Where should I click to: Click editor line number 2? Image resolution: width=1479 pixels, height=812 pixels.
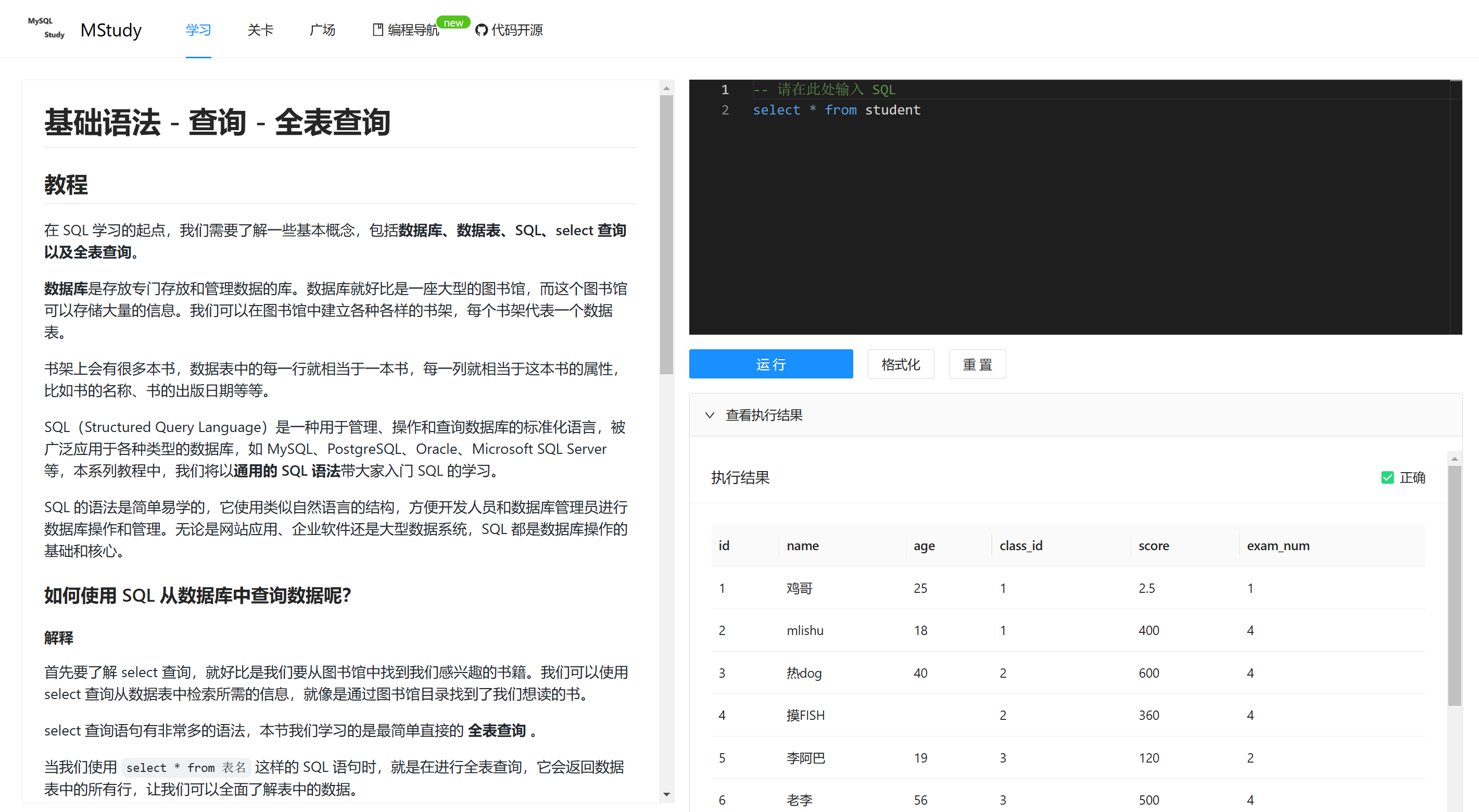(x=725, y=110)
